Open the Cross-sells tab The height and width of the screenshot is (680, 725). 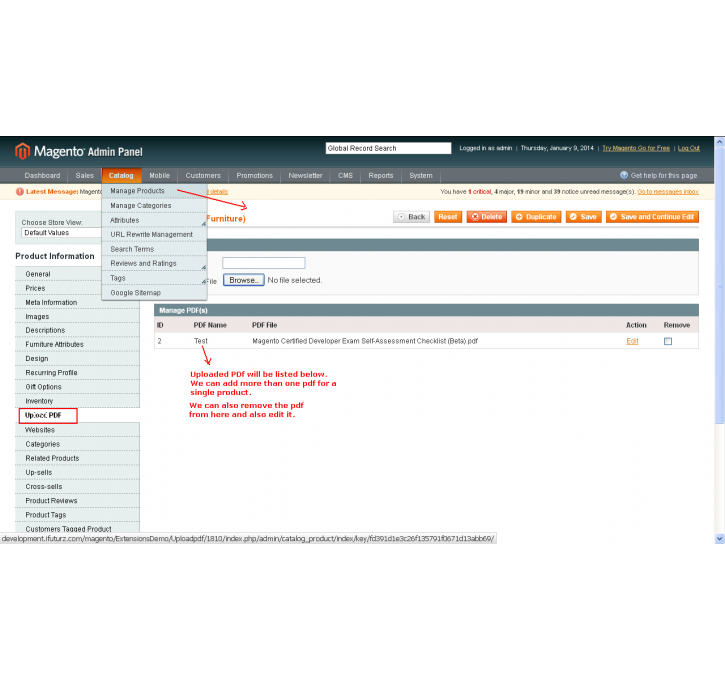point(77,487)
